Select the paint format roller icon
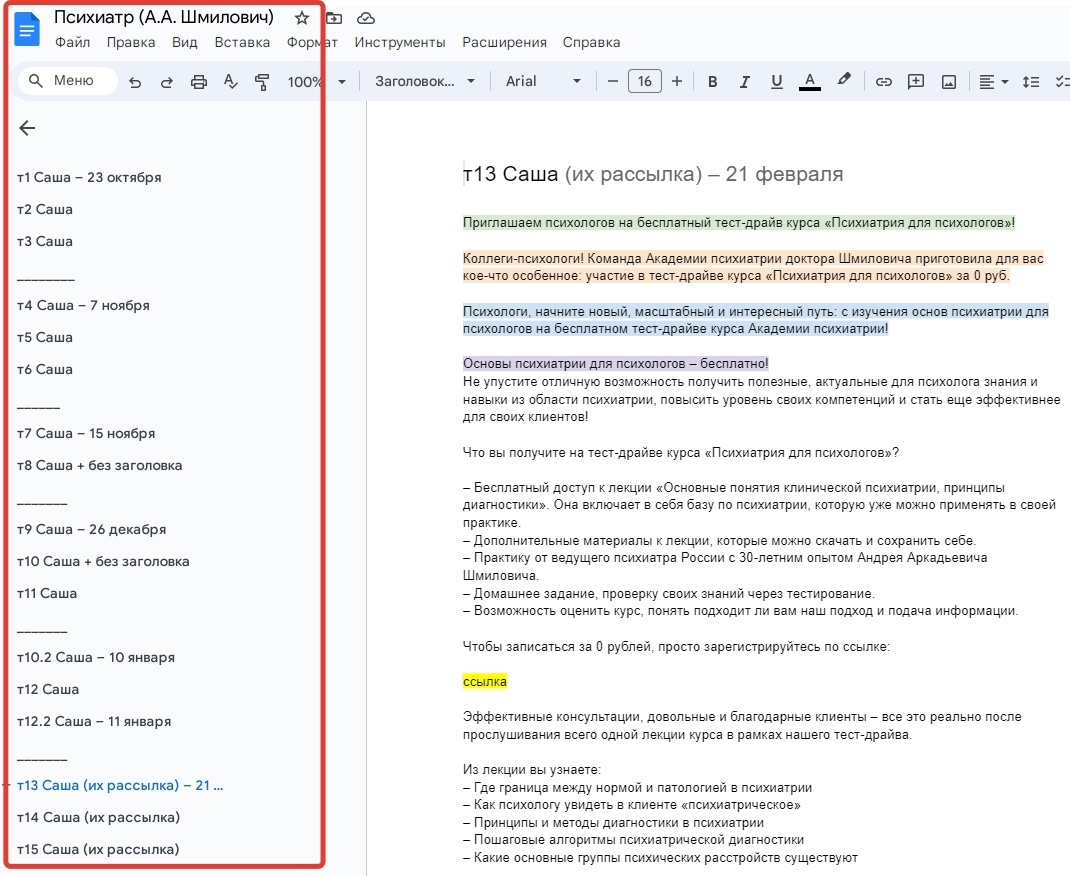The image size is (1070, 876). click(262, 82)
